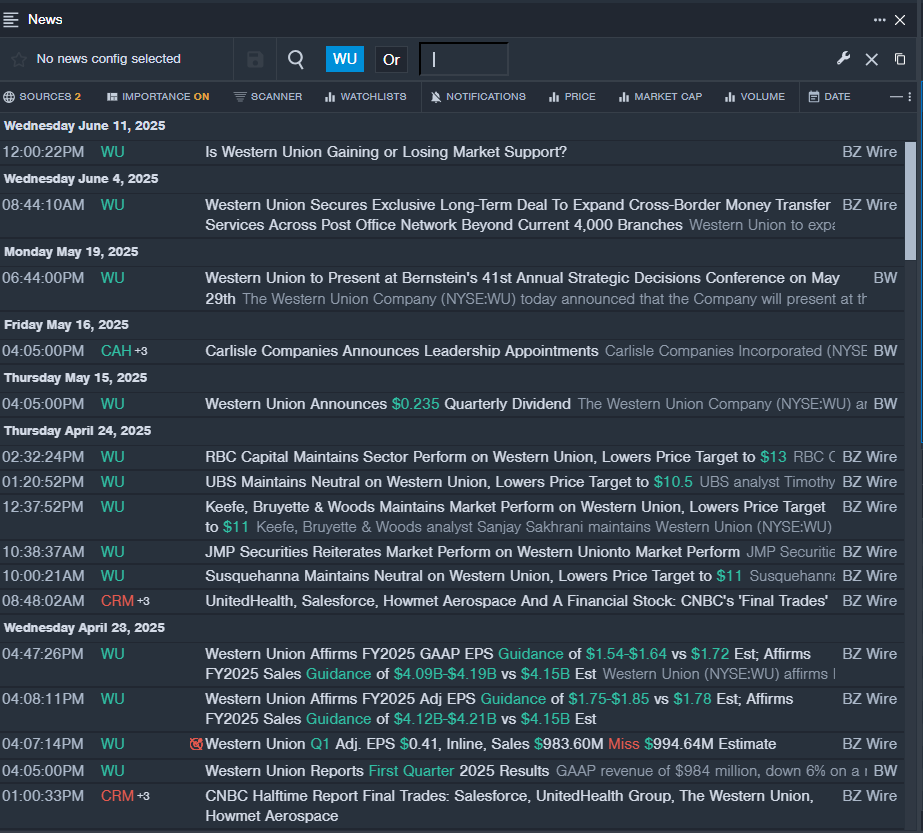Open the Scanner filter
Viewport: 923px width, 833px height.
tap(268, 97)
